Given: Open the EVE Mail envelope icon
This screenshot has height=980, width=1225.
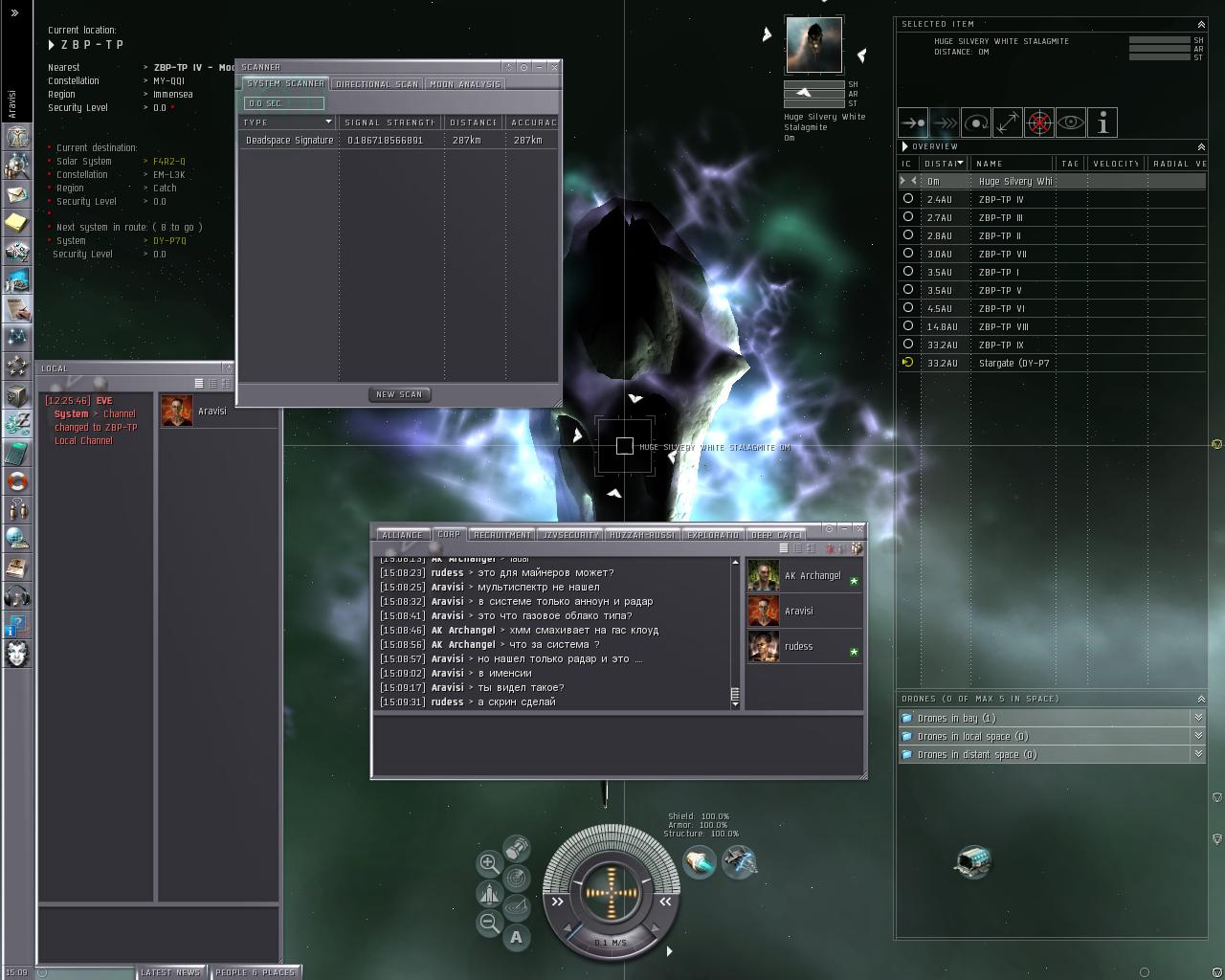Looking at the screenshot, I should pyautogui.click(x=17, y=194).
